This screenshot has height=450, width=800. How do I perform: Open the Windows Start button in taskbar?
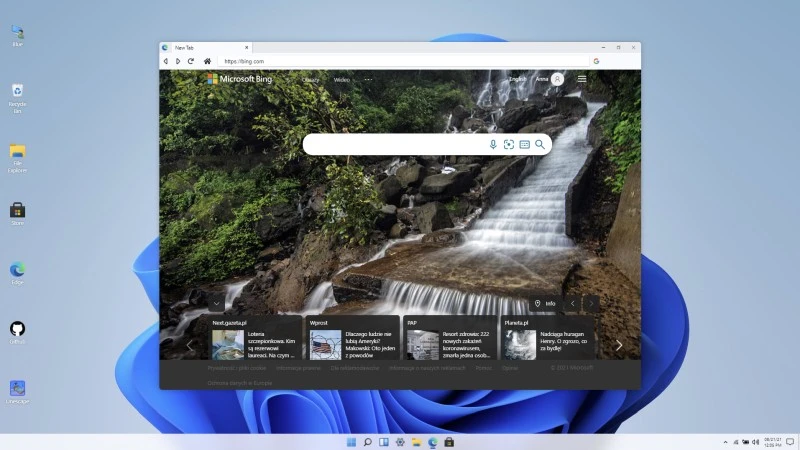pyautogui.click(x=352, y=442)
